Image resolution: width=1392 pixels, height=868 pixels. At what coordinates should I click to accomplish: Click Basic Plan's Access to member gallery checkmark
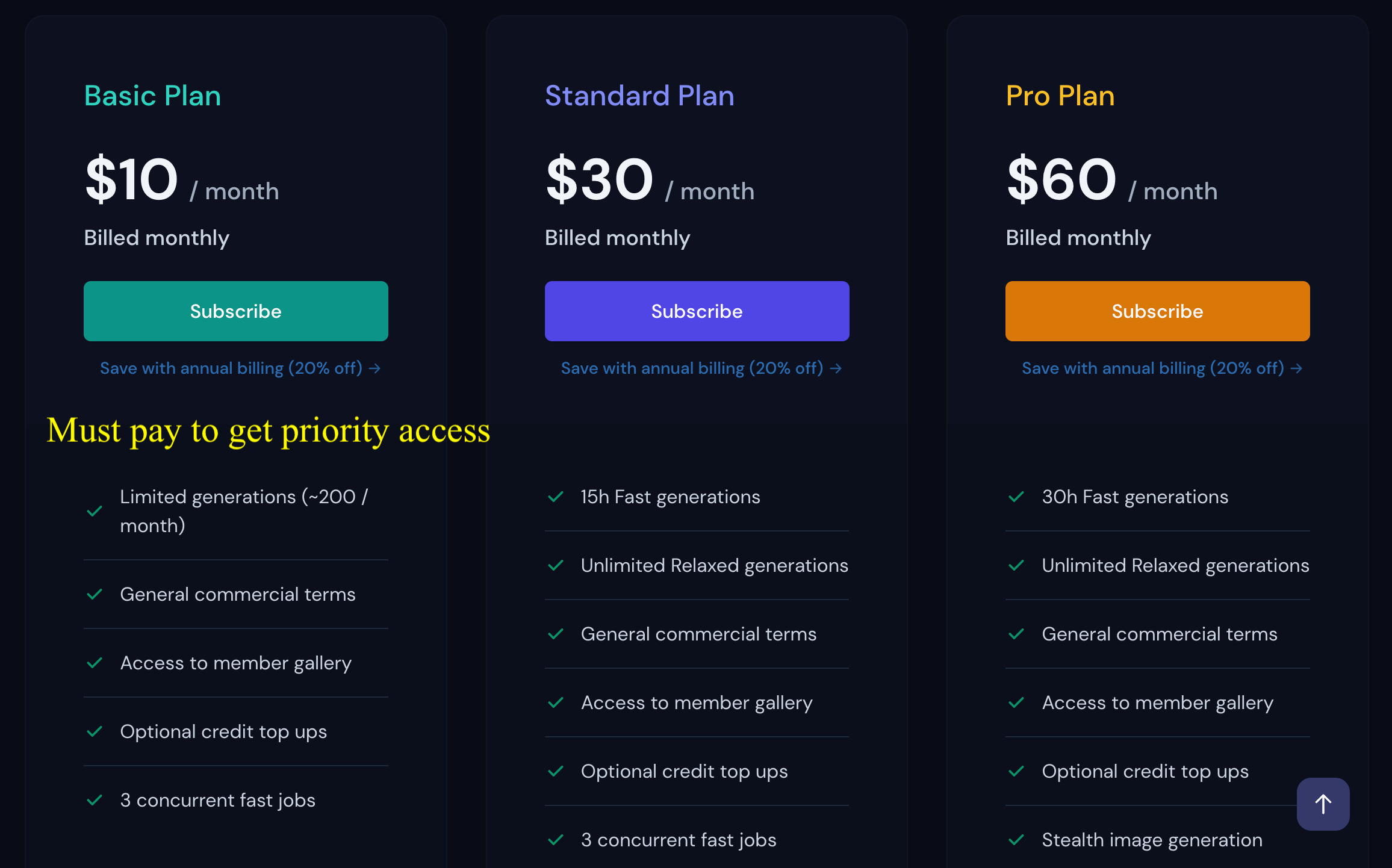[95, 663]
